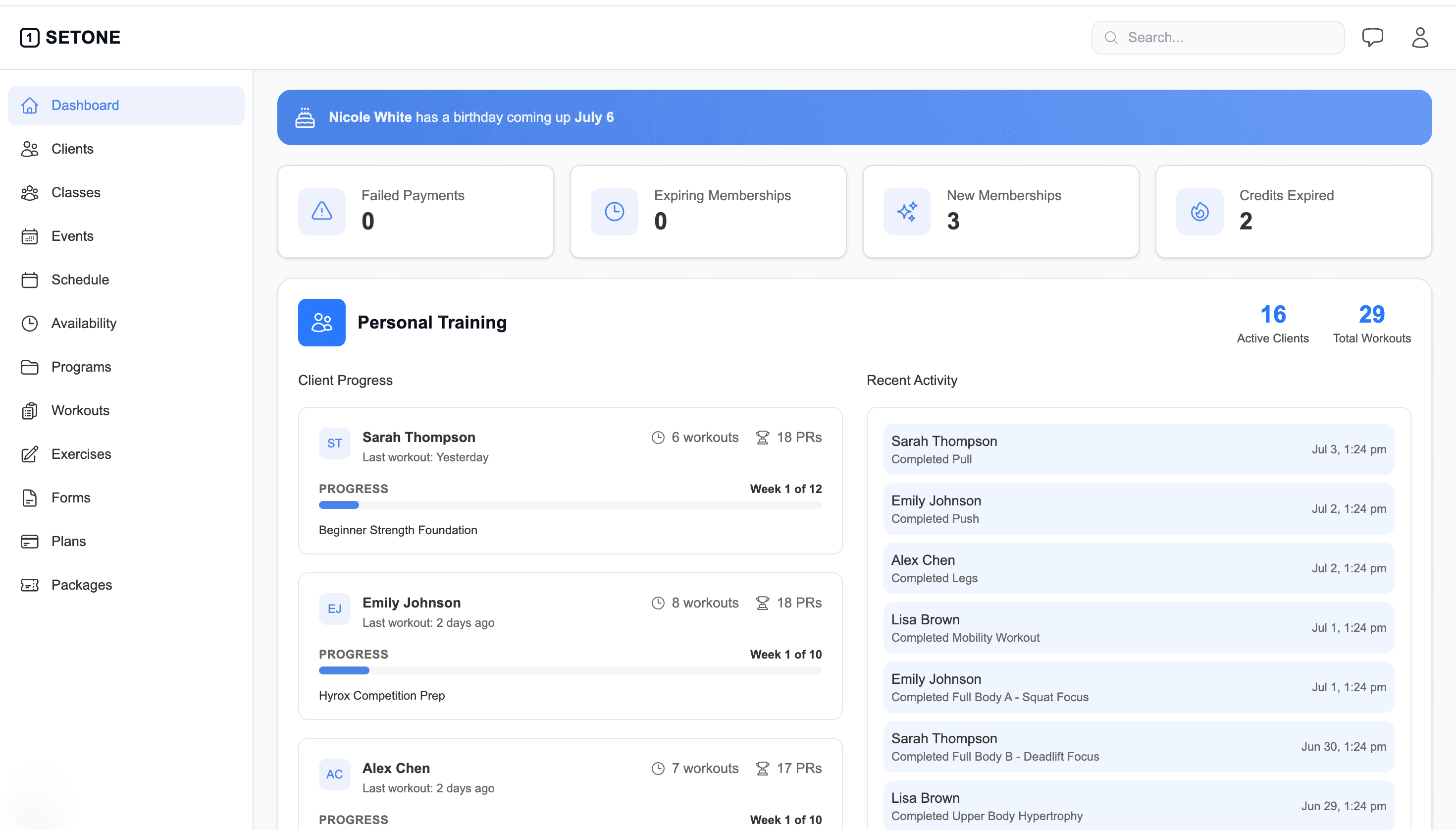1456x830 pixels.
Task: Click the SETONE logo icon
Action: click(30, 38)
